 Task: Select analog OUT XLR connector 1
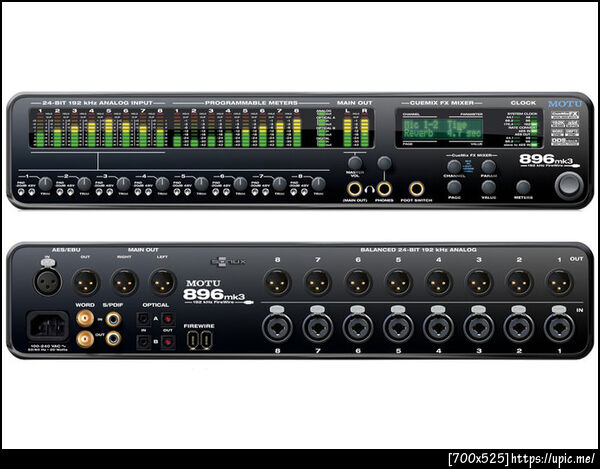[559, 282]
